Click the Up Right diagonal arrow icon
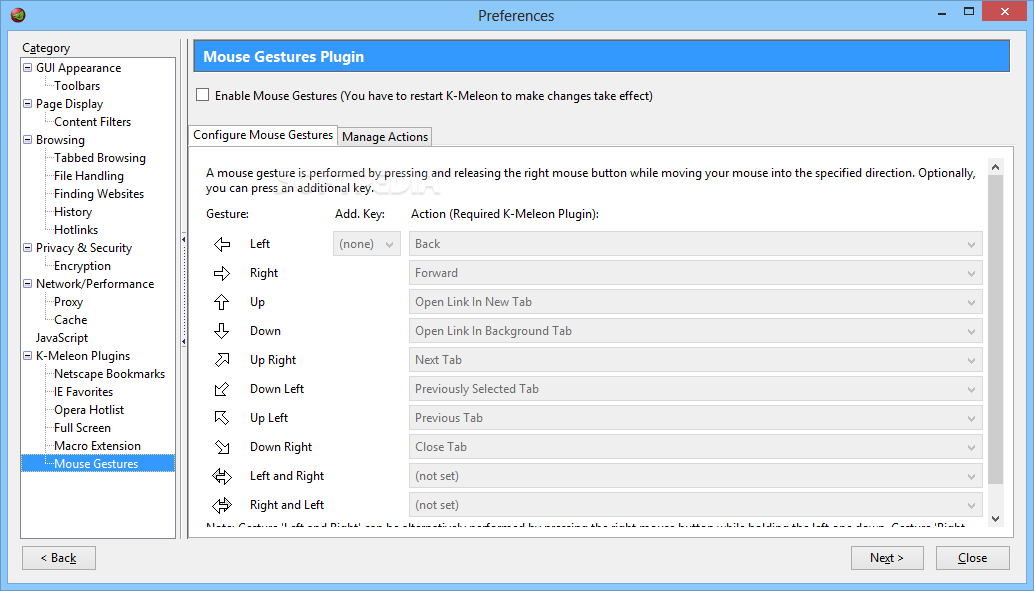 (222, 360)
